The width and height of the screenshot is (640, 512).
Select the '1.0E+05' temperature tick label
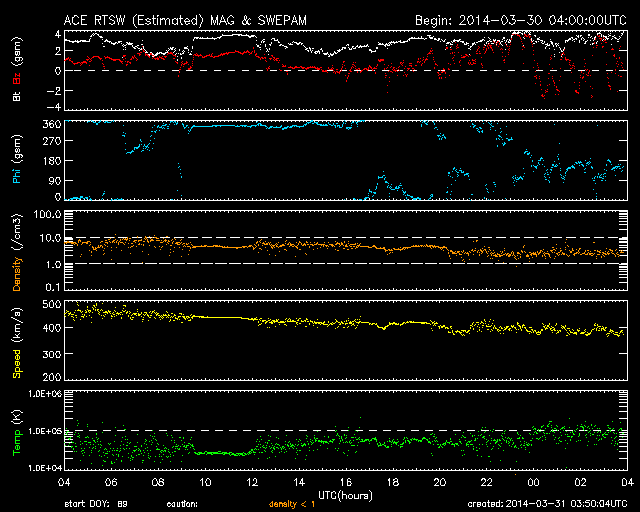(x=45, y=431)
